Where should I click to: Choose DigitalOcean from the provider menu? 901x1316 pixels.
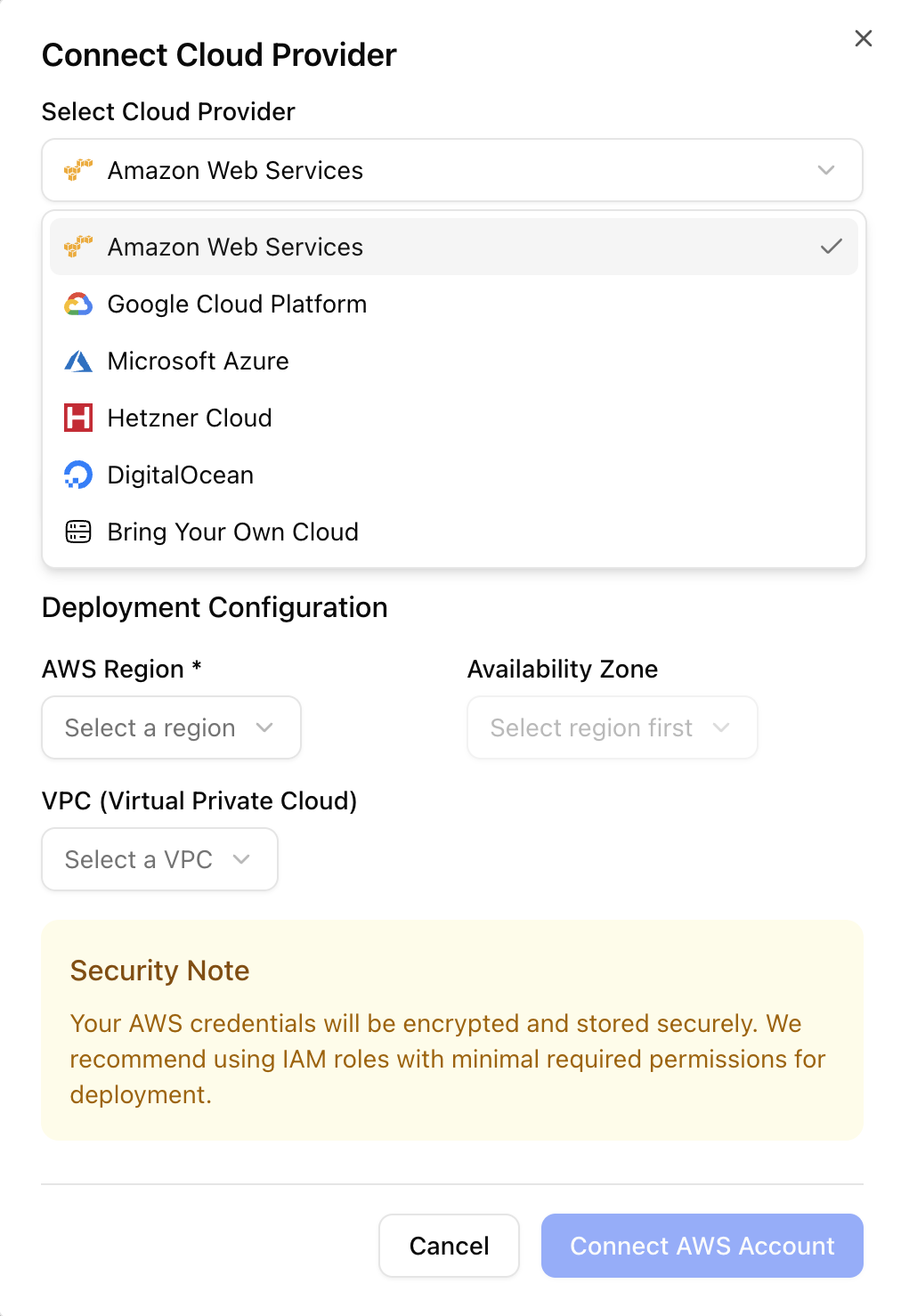[181, 475]
